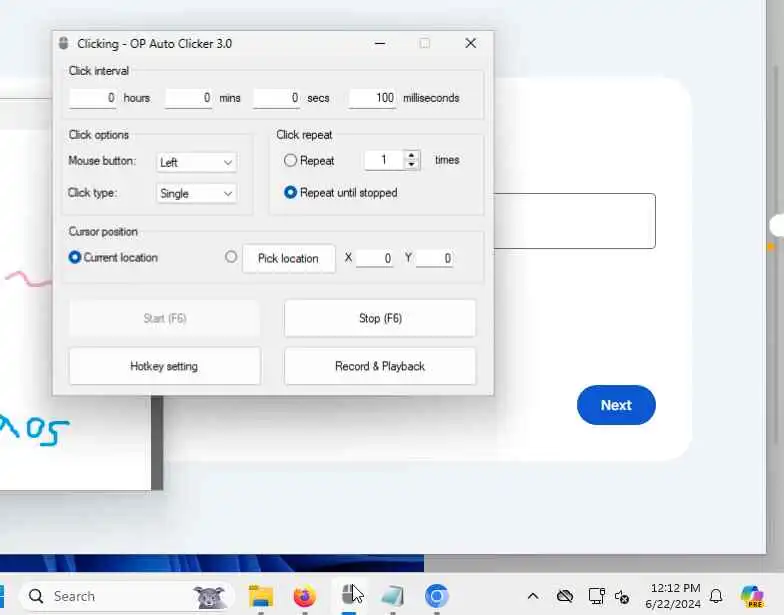784x615 pixels.
Task: Click the text box behind the clicker window
Action: point(574,220)
